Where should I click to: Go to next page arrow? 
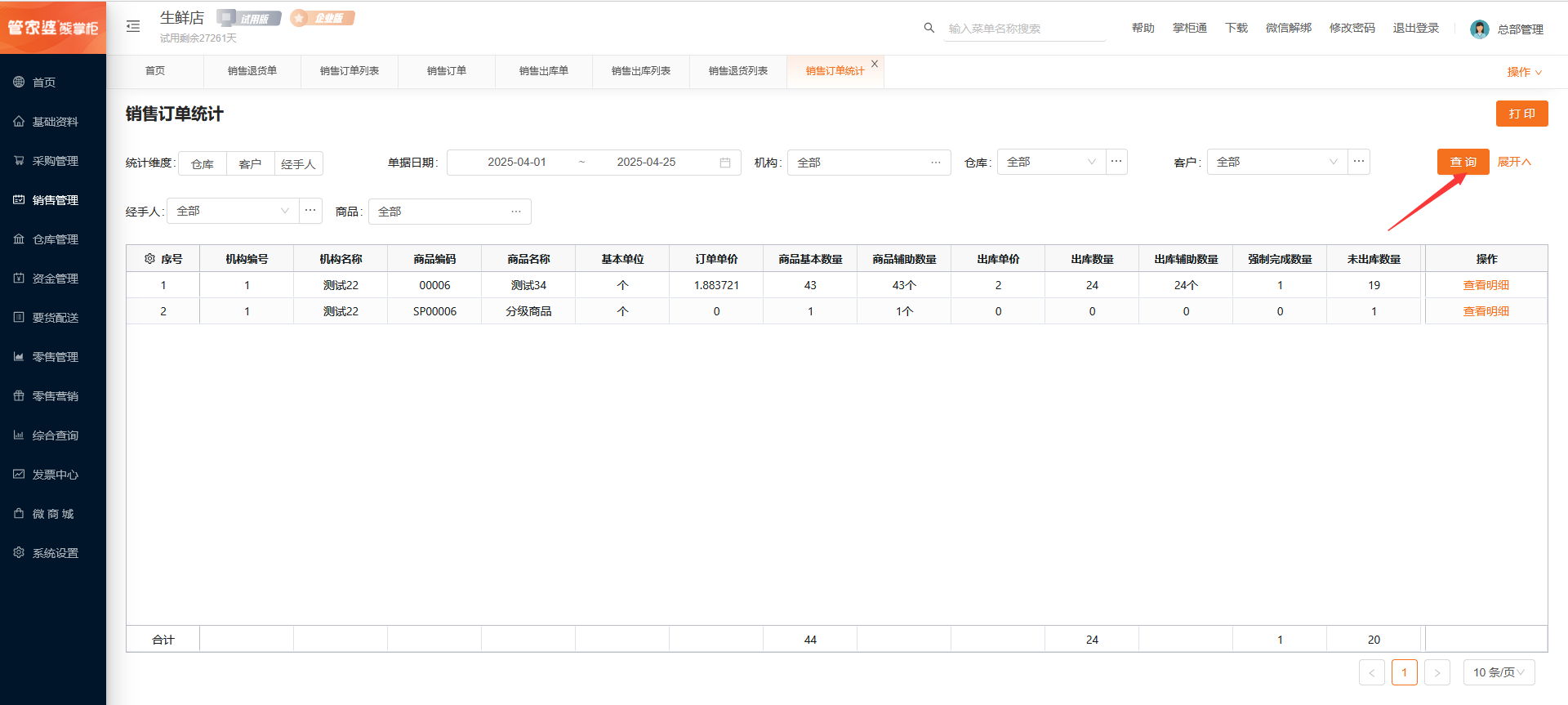(x=1437, y=672)
